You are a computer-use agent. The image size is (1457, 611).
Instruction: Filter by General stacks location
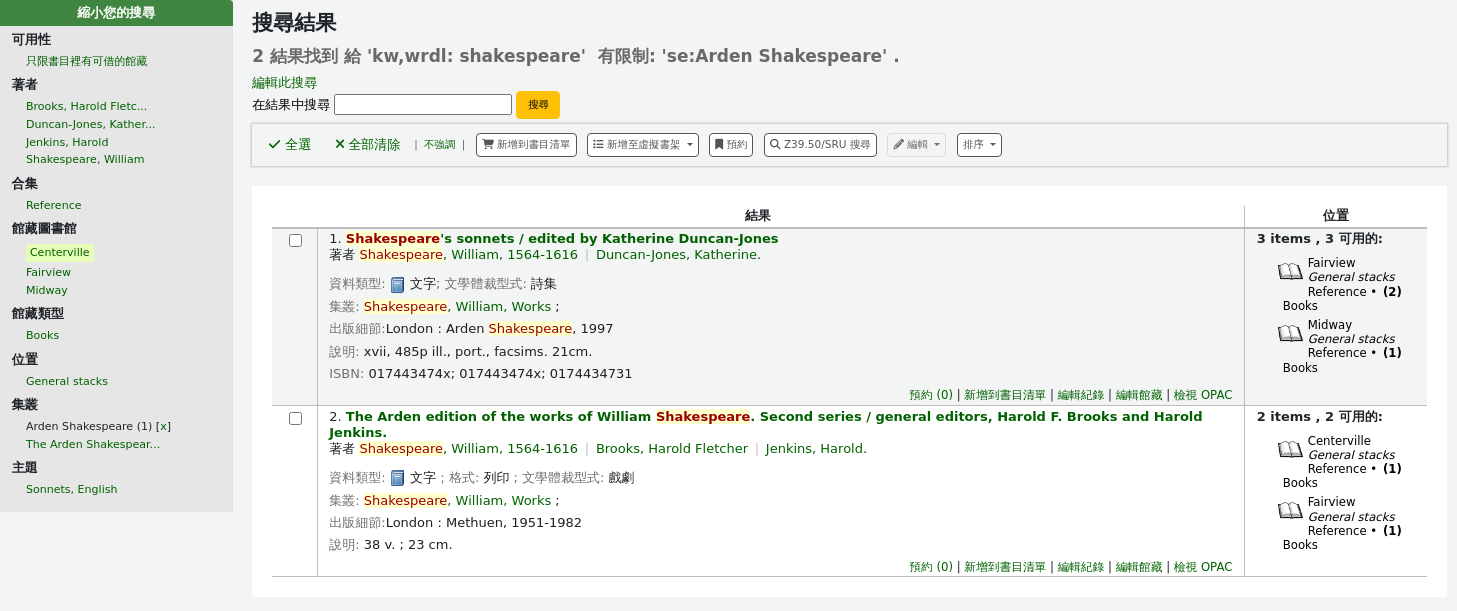pyautogui.click(x=67, y=381)
